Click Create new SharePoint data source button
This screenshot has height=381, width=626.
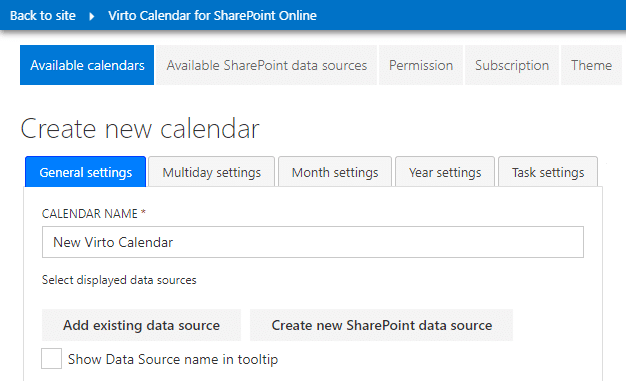[x=381, y=325]
